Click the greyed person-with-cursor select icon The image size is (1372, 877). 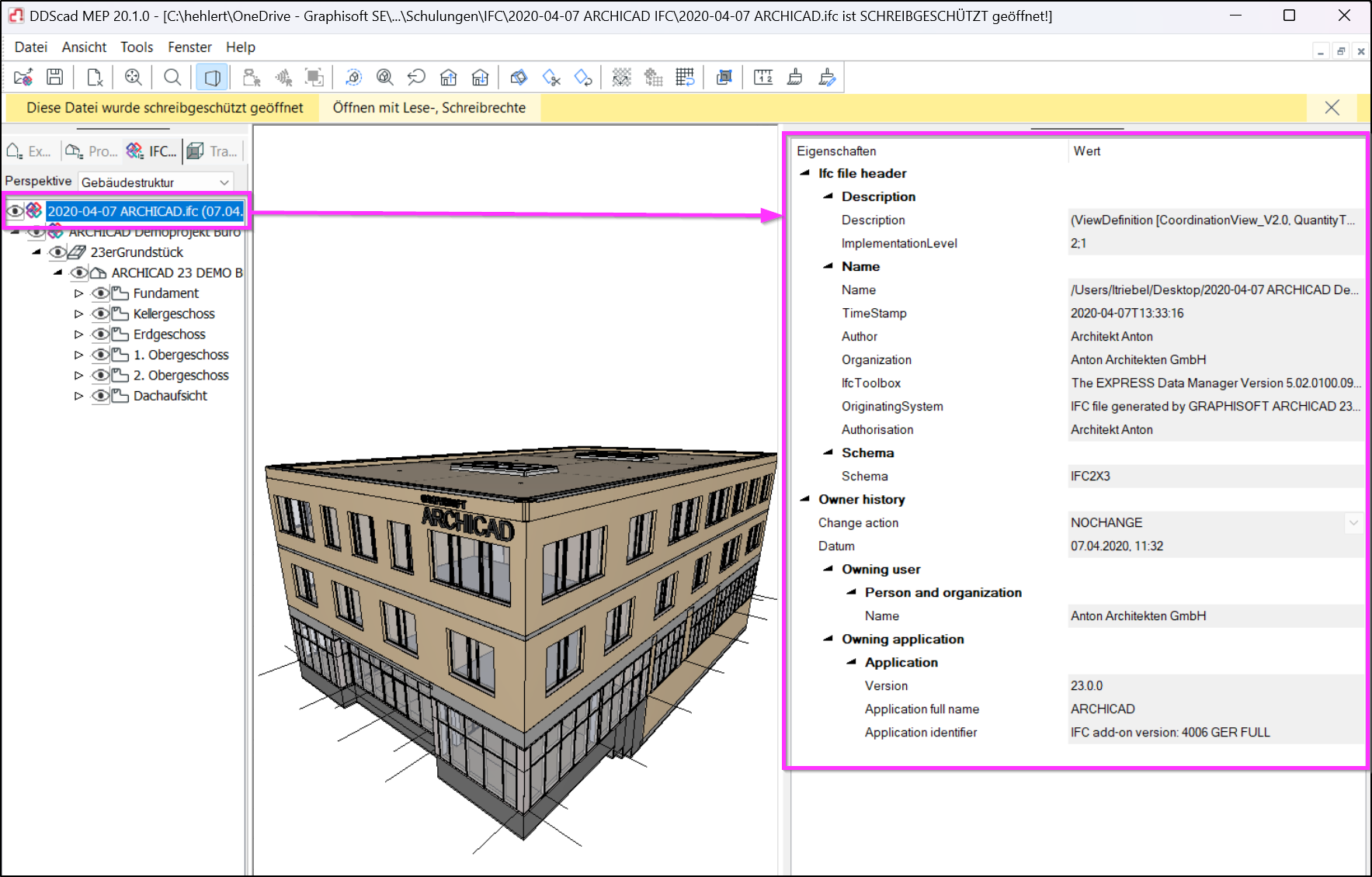[252, 77]
